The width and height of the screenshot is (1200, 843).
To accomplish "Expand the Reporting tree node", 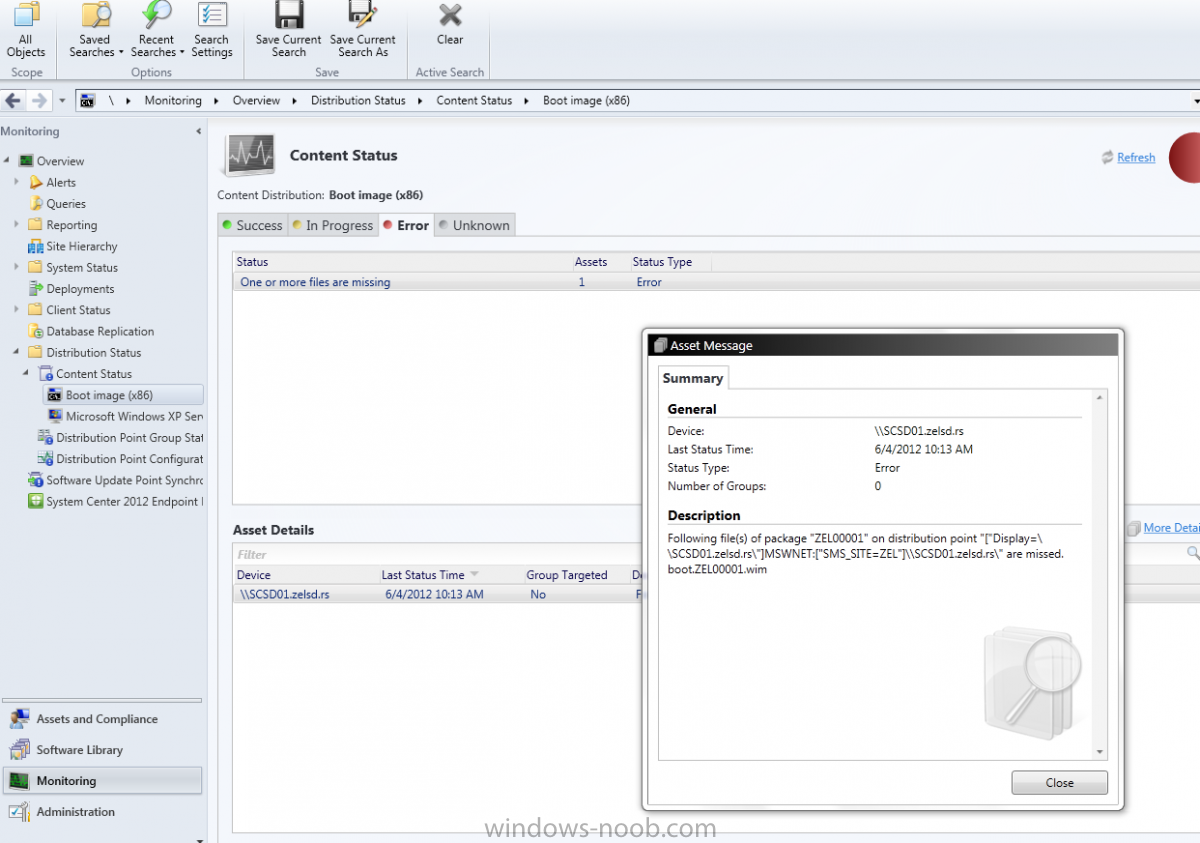I will pyautogui.click(x=16, y=224).
